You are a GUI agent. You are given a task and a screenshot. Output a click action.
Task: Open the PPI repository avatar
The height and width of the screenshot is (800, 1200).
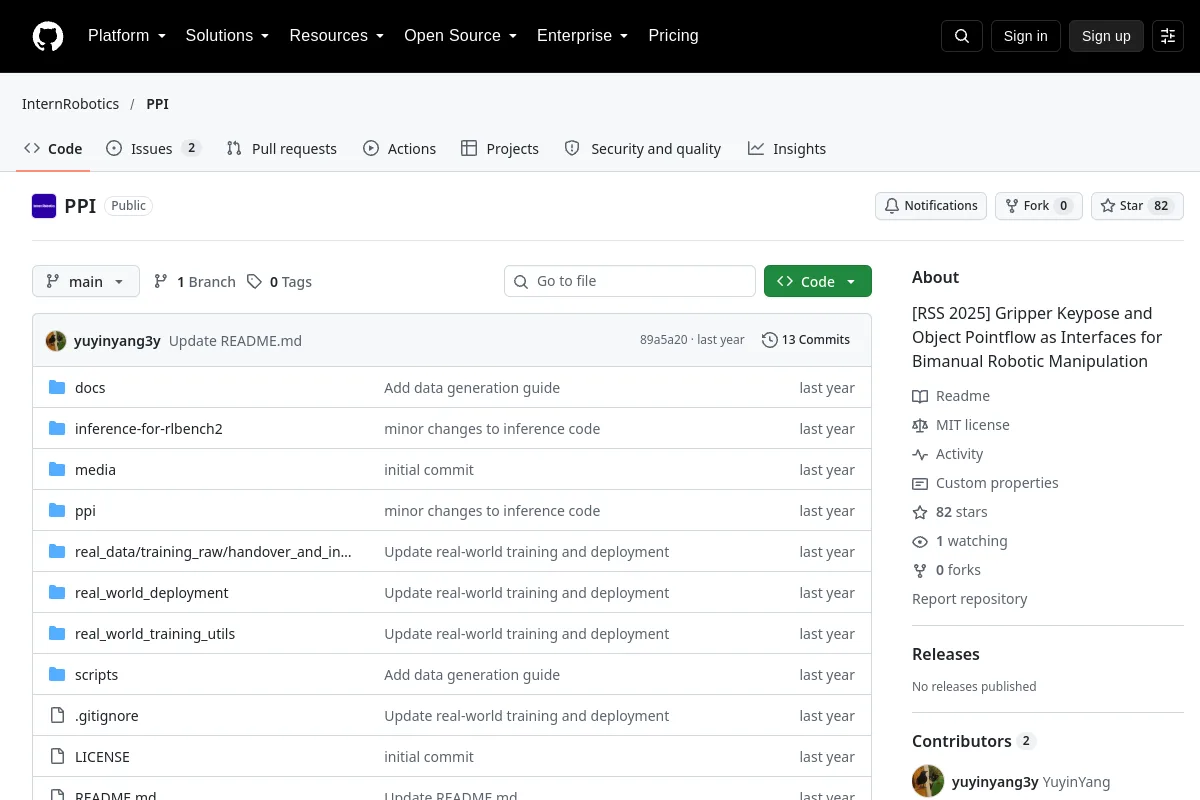[x=44, y=206]
